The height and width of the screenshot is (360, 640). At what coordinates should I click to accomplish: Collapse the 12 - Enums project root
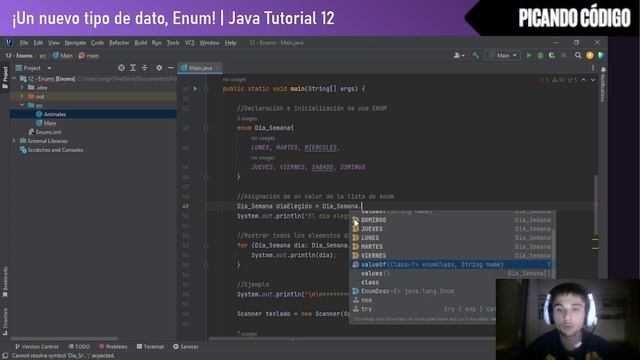click(x=14, y=78)
